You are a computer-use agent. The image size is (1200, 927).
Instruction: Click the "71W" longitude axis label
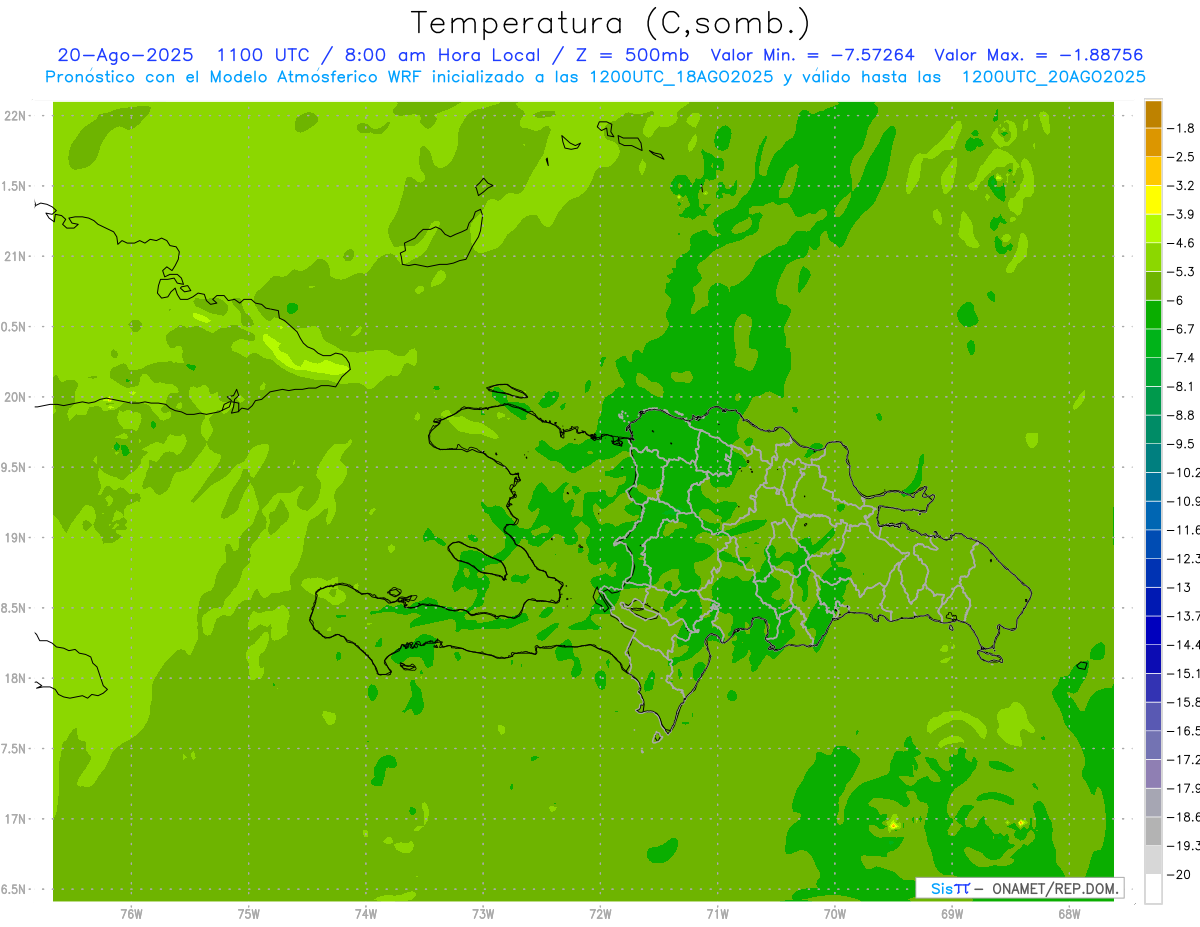click(x=717, y=914)
